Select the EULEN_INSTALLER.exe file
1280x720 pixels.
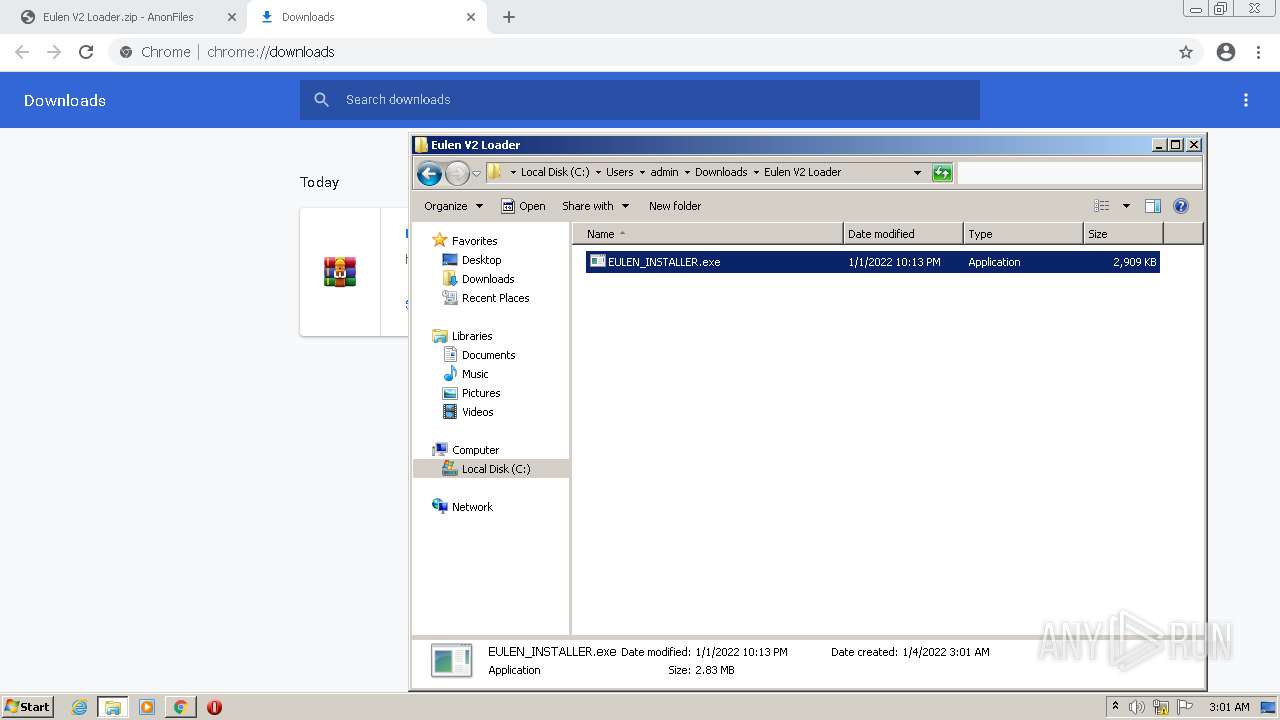pos(872,262)
